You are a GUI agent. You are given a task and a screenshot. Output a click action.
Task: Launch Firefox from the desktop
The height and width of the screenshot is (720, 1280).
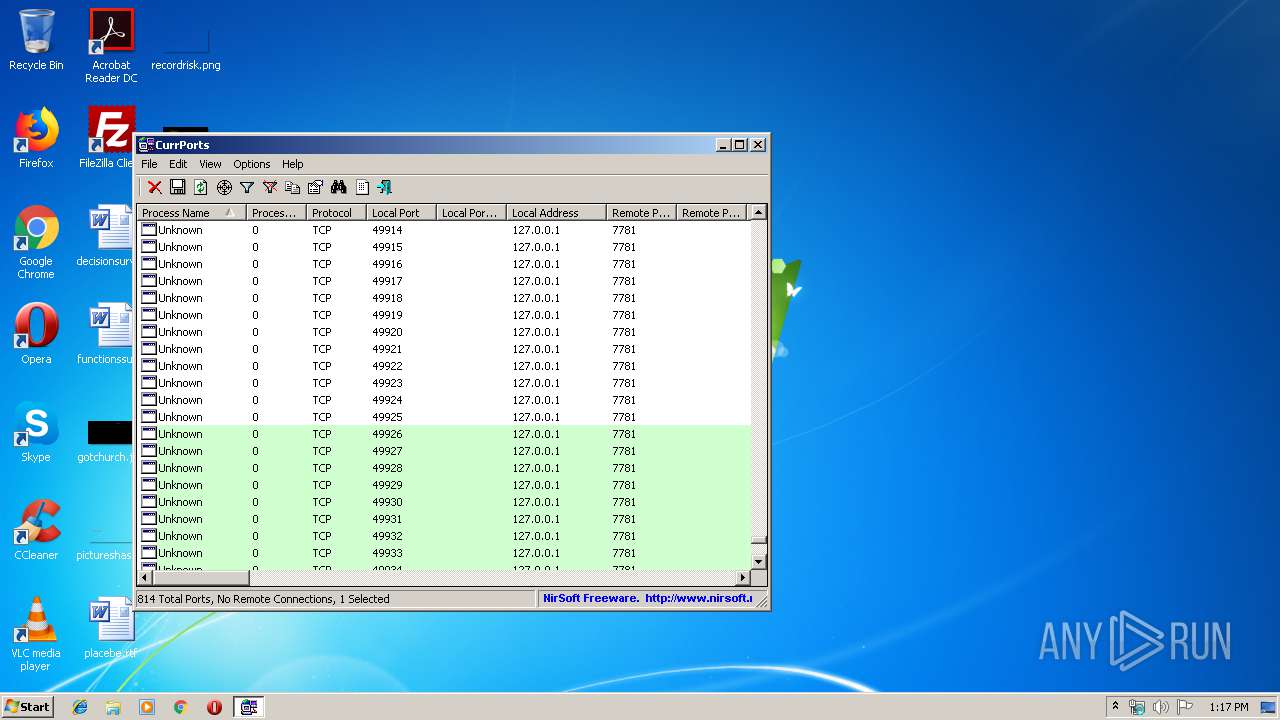(36, 138)
